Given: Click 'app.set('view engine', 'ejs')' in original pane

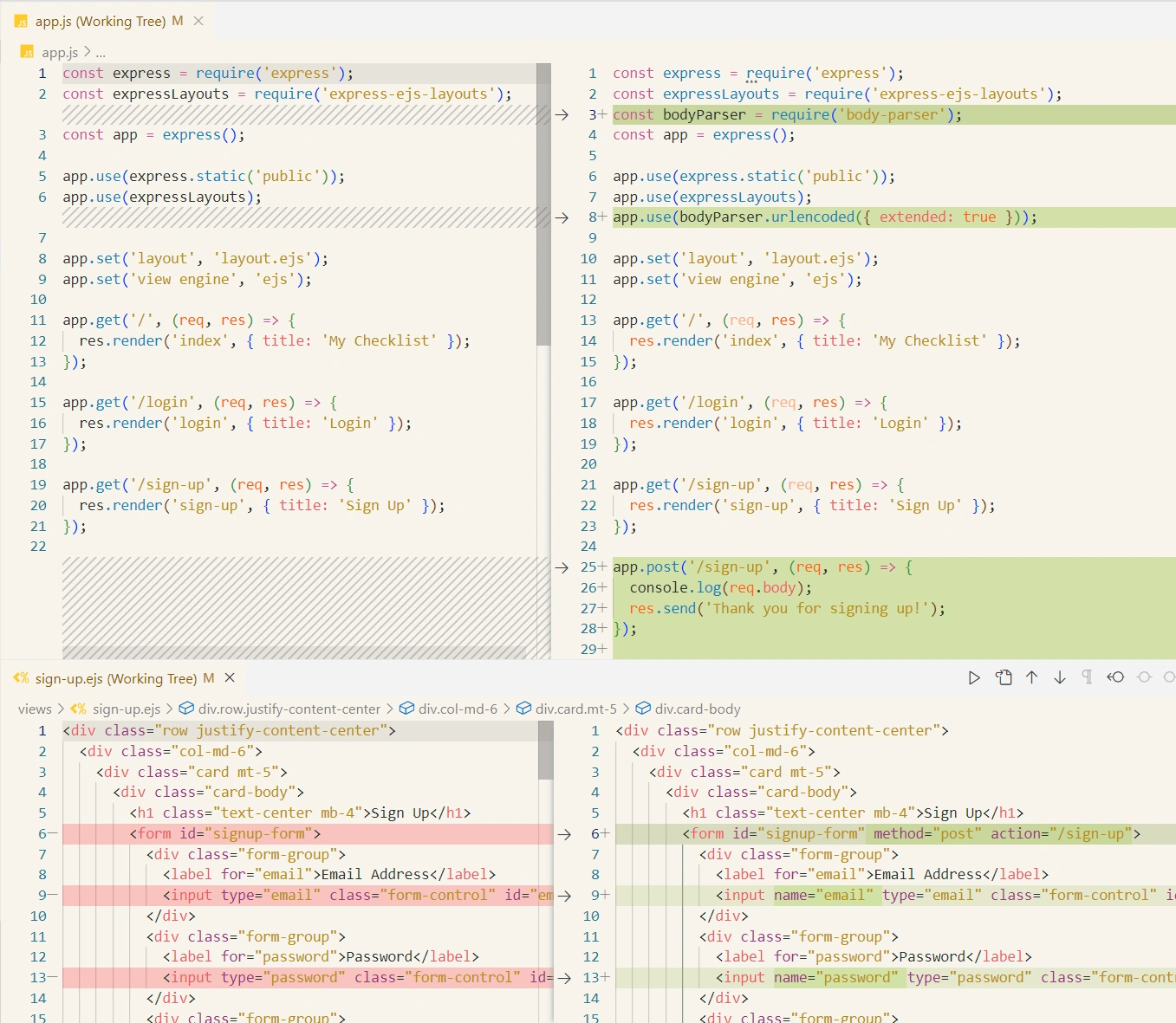Looking at the screenshot, I should [x=187, y=280].
